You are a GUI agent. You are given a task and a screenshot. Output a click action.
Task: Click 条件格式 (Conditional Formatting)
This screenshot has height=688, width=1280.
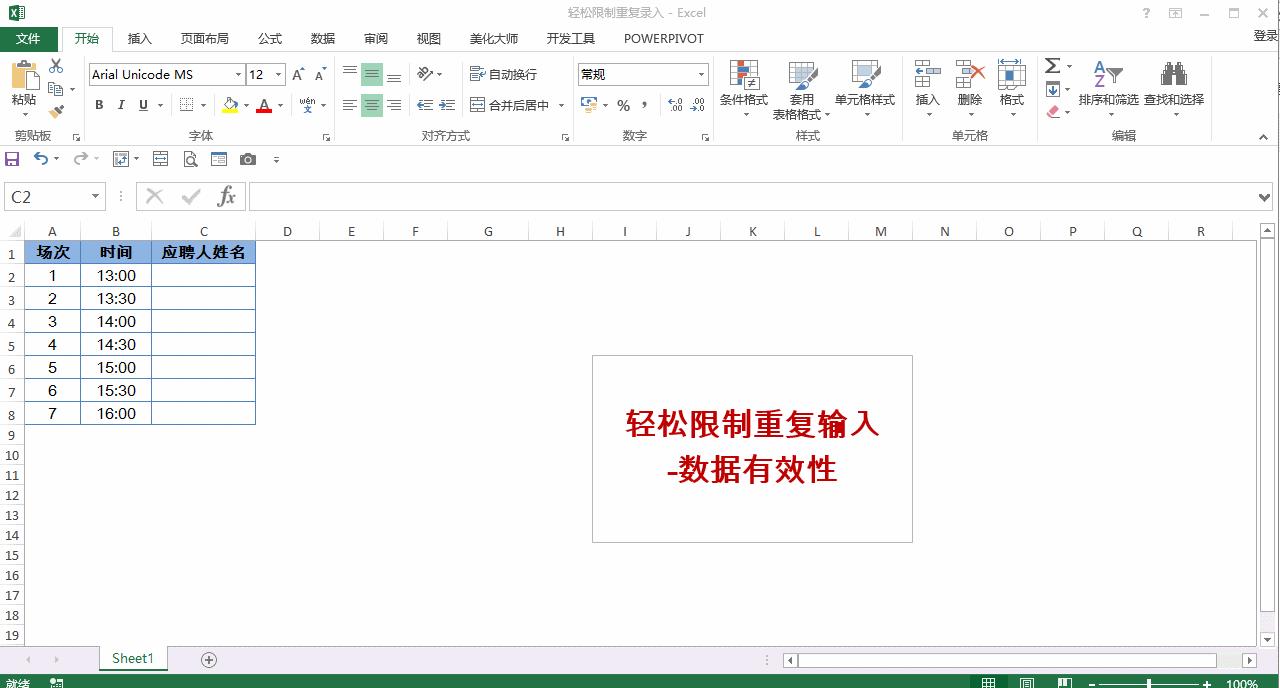[744, 88]
